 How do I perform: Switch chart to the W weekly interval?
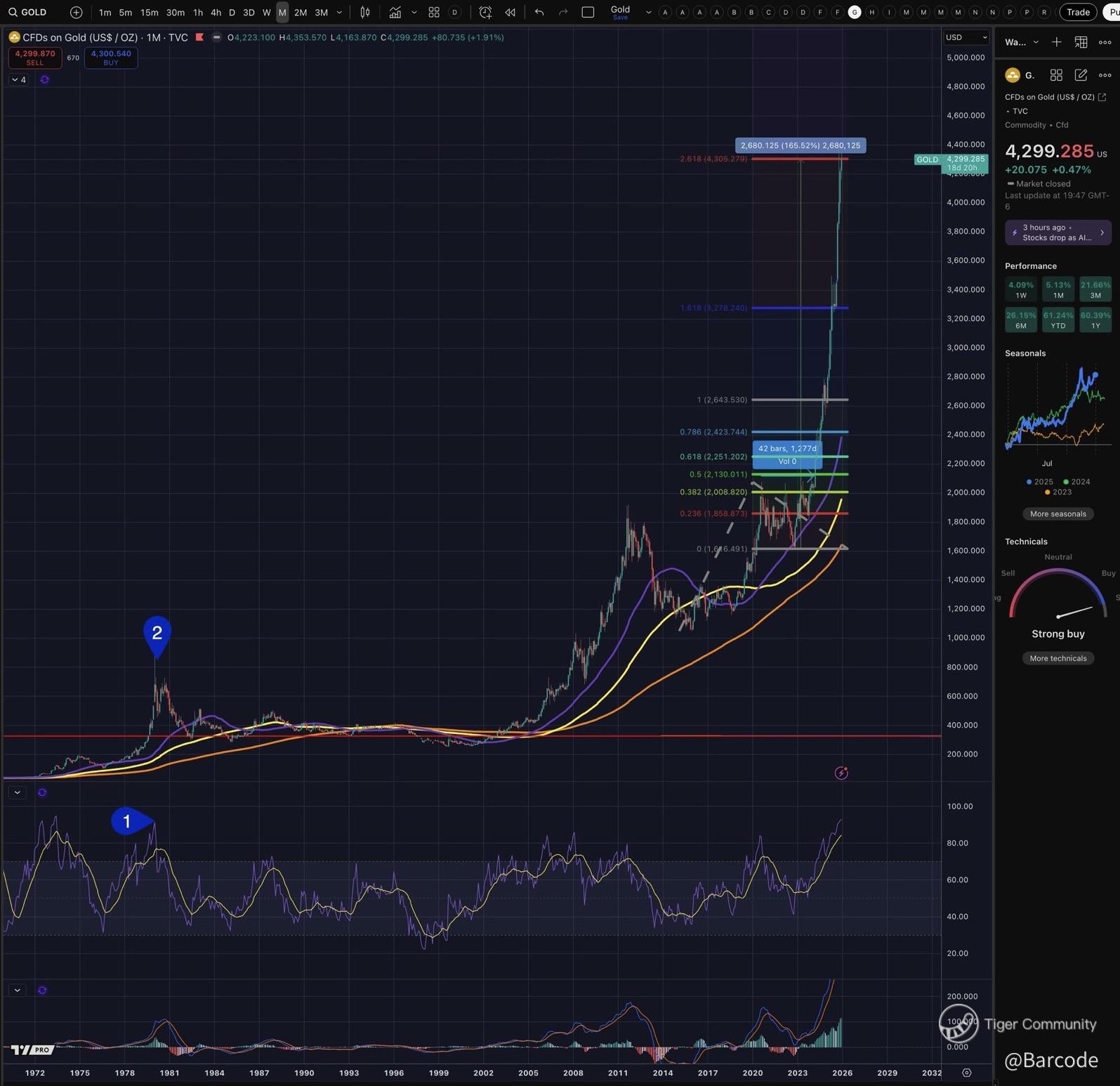coord(266,12)
